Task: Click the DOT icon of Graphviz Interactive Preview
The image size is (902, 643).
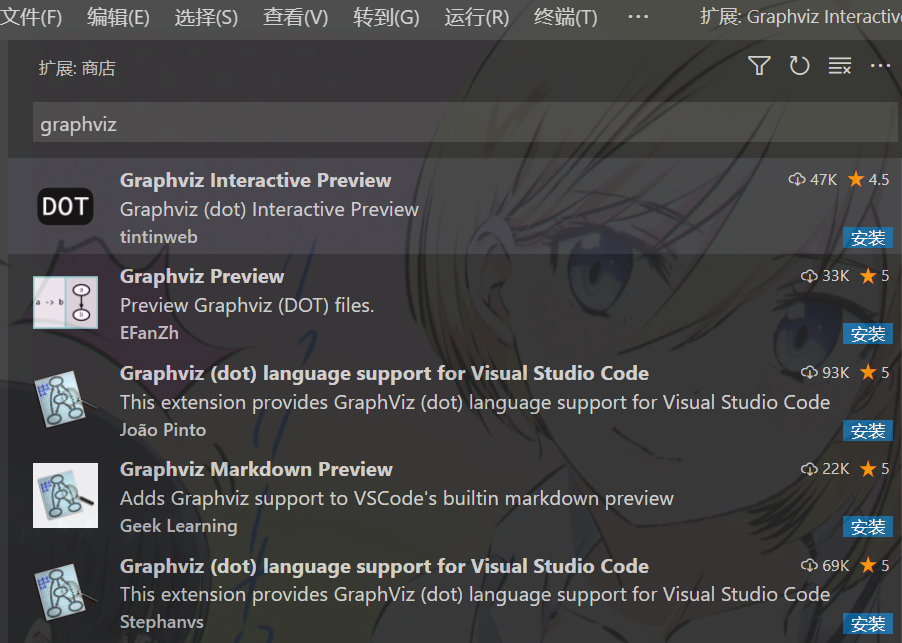Action: 64,206
